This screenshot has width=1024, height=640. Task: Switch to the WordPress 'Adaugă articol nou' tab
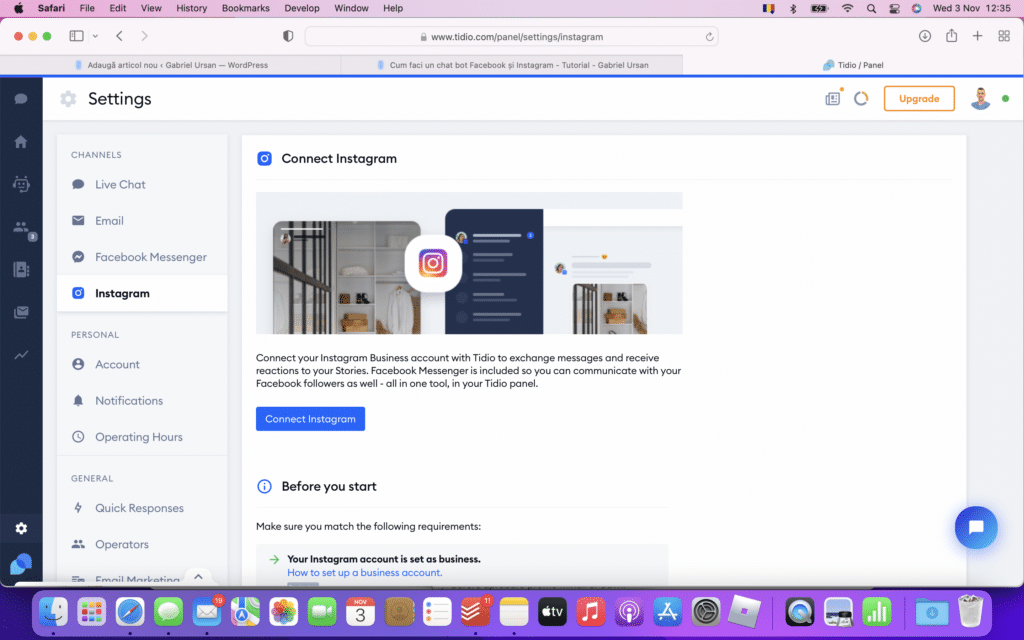coord(171,65)
